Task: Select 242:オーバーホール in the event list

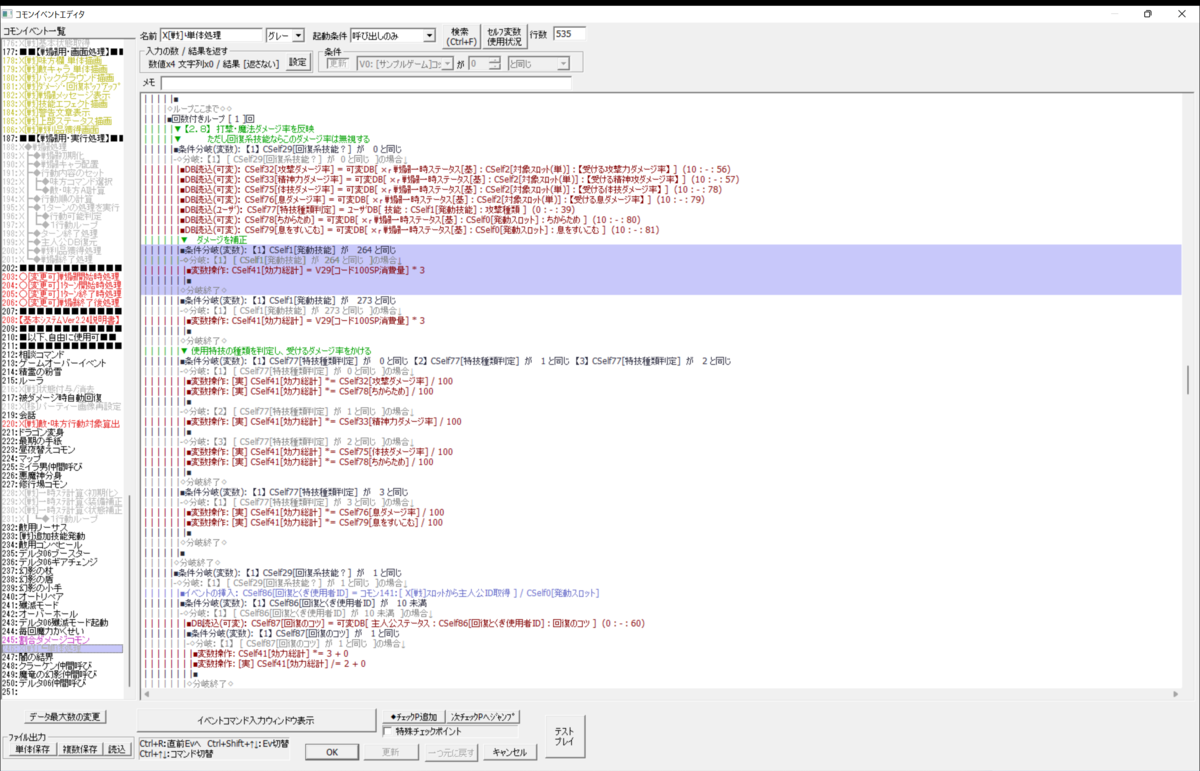Action: (40, 614)
